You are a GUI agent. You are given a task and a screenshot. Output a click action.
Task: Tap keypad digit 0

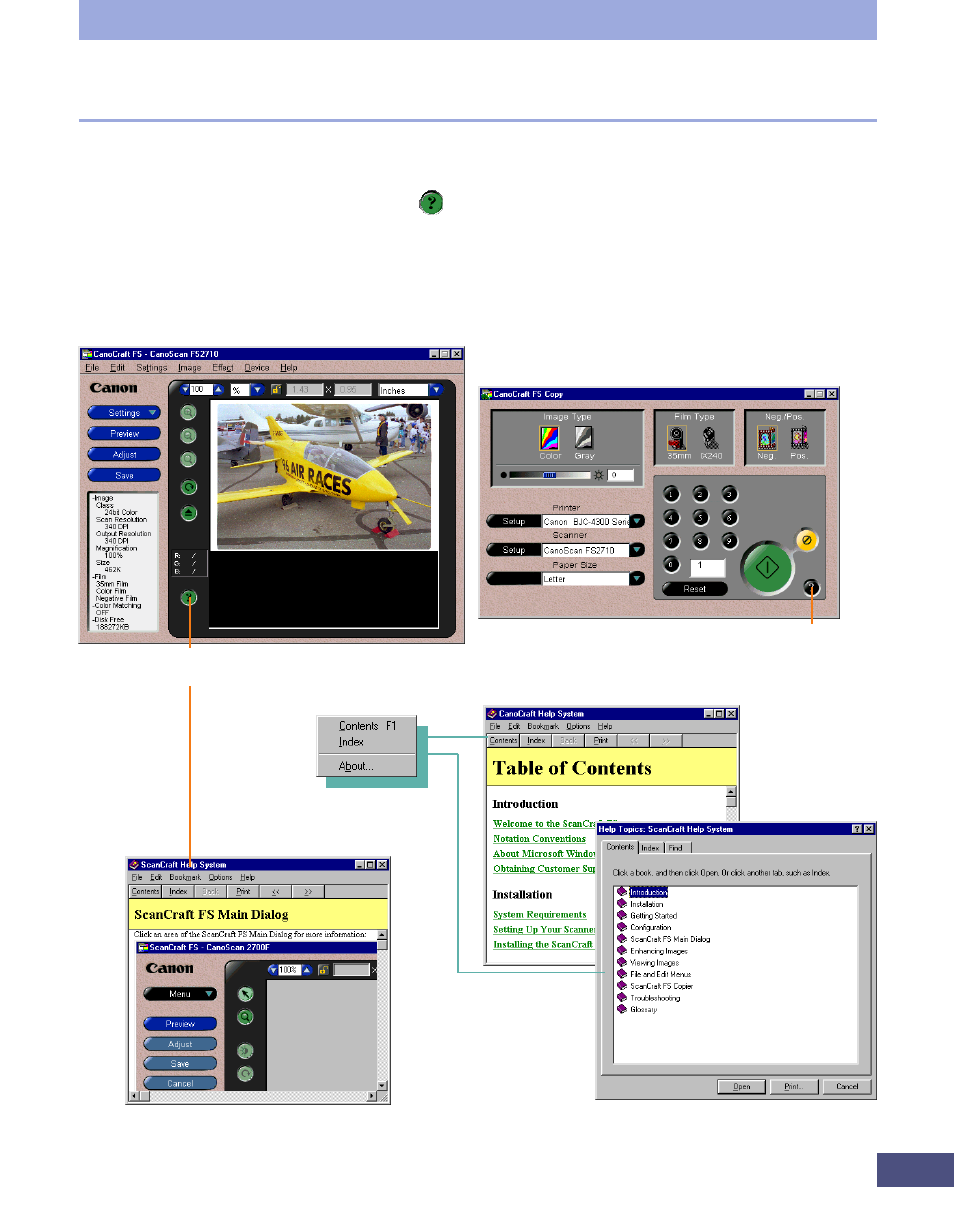coord(672,566)
